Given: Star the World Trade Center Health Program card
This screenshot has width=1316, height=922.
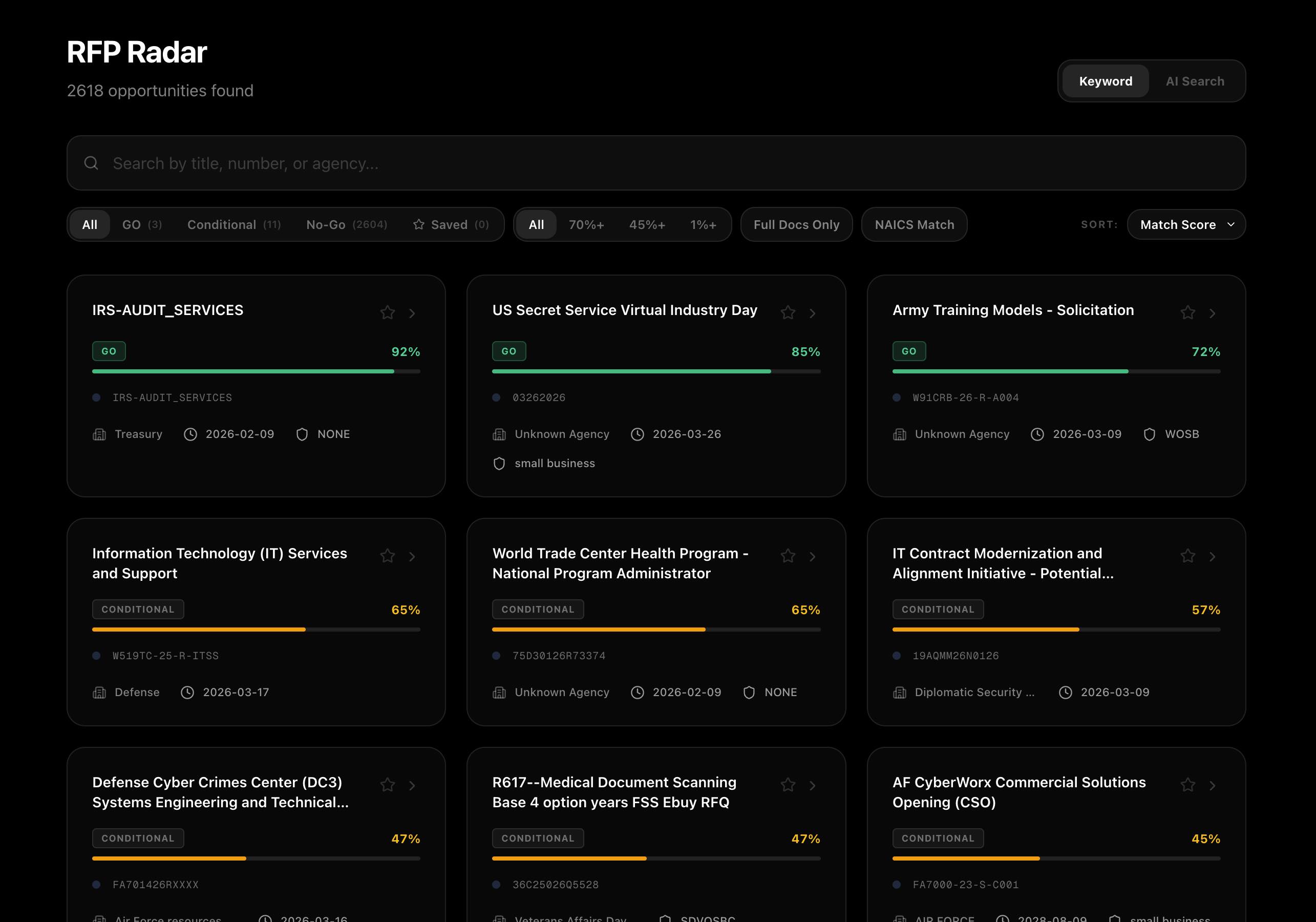Looking at the screenshot, I should pyautogui.click(x=788, y=556).
